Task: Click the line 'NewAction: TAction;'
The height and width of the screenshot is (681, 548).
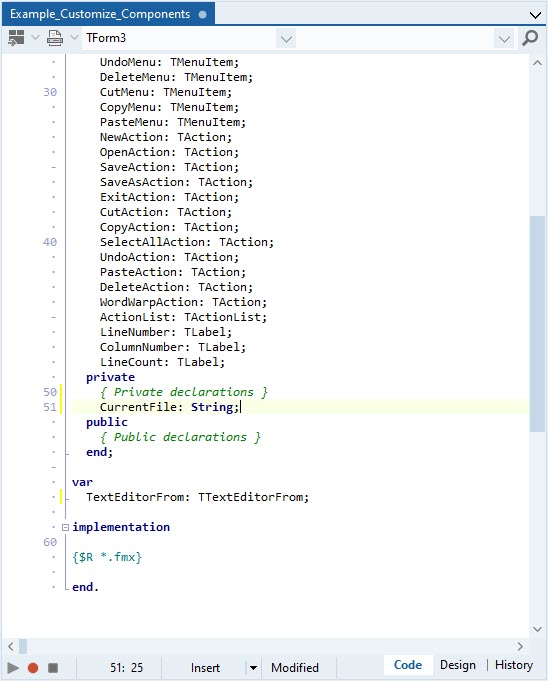Action: tap(166, 137)
